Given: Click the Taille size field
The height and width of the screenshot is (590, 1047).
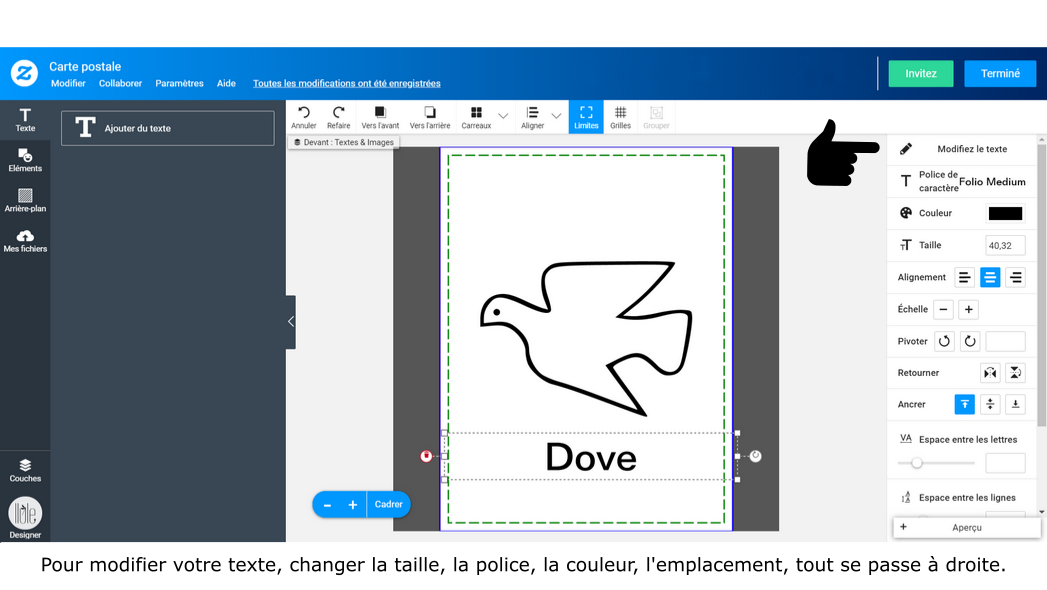Looking at the screenshot, I should [1005, 246].
